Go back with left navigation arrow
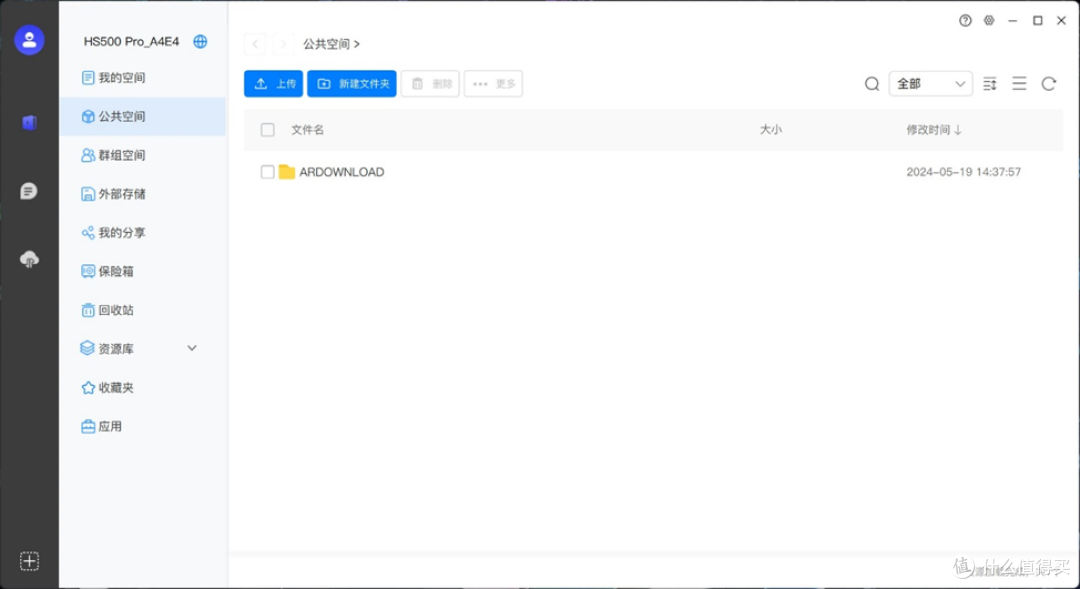This screenshot has height=589, width=1080. point(255,44)
